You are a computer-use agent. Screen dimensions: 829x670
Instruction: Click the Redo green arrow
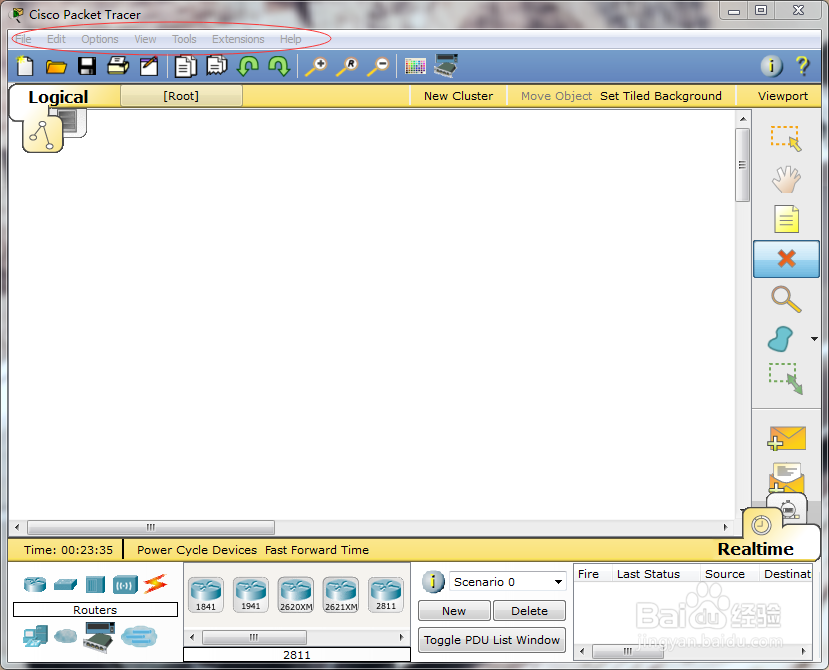point(279,67)
